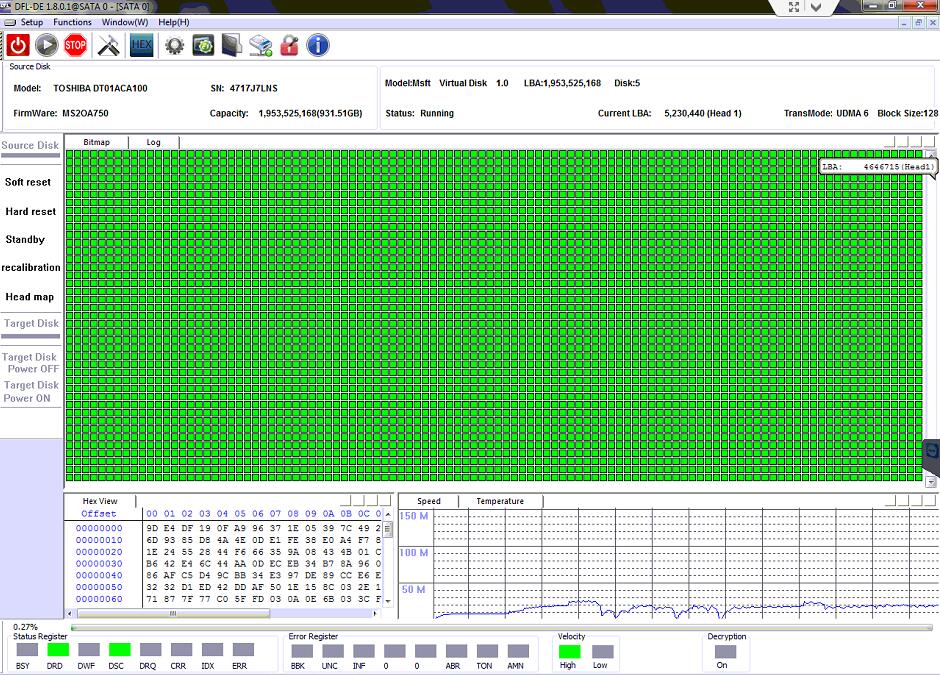The height and width of the screenshot is (675, 940).
Task: Click hex view scroll up arrow
Action: 388,514
